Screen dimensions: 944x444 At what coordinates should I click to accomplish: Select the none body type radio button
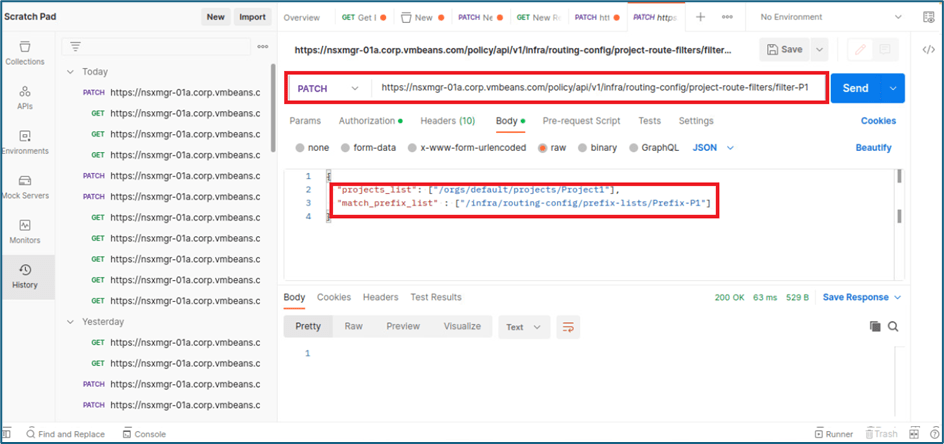click(x=301, y=148)
